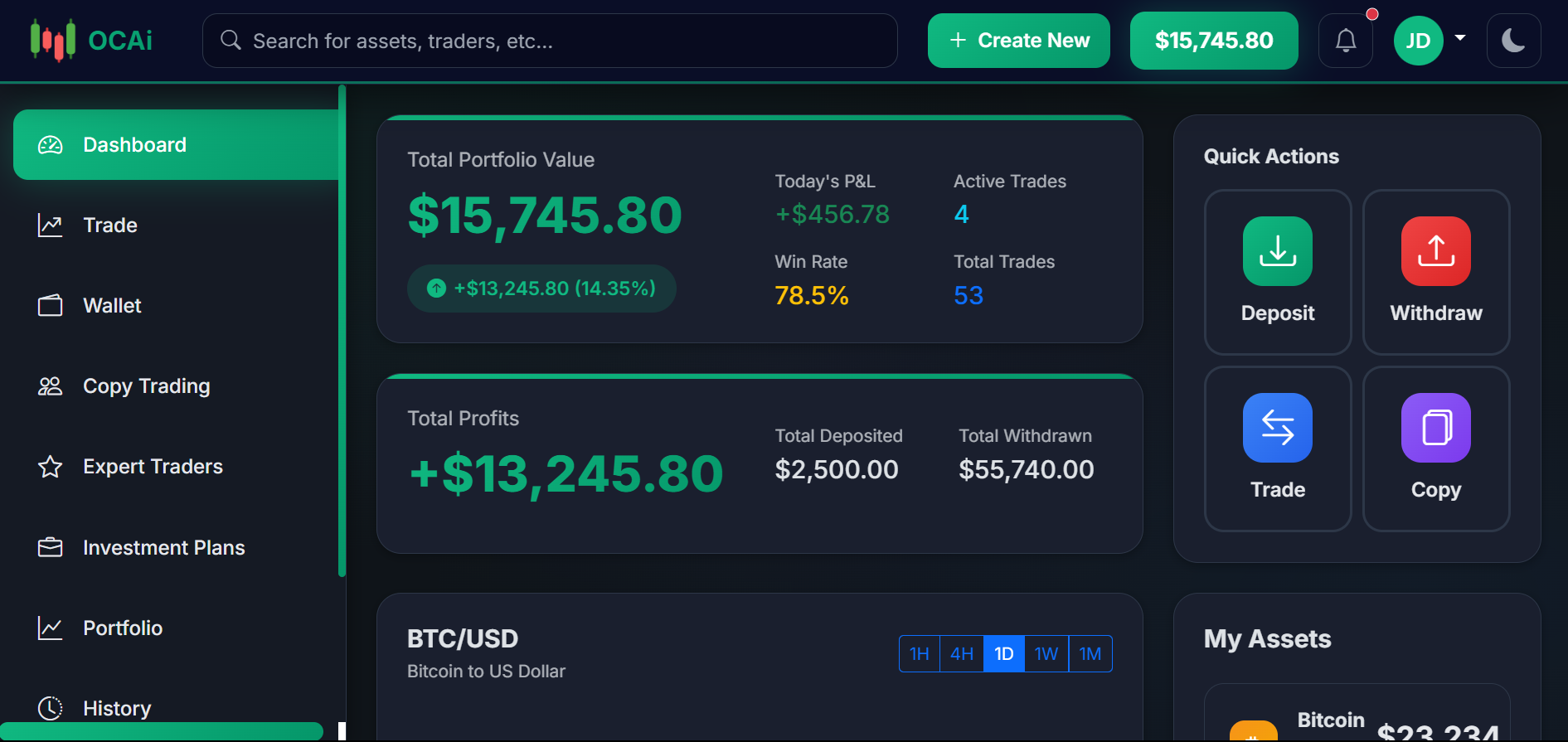
Task: Click the sidebar vertical scrollbar
Action: 342,330
